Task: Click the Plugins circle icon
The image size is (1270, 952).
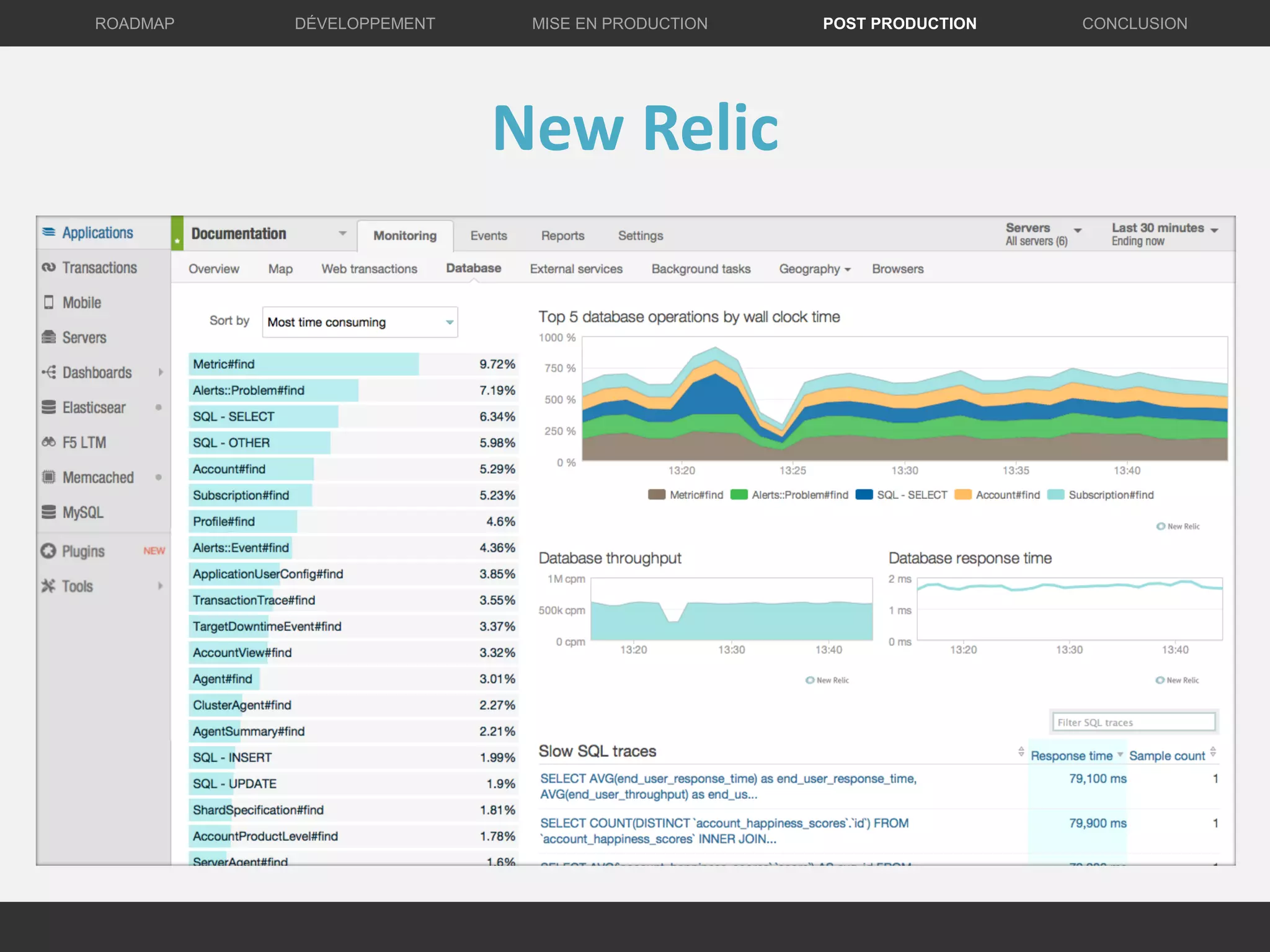Action: pyautogui.click(x=48, y=551)
